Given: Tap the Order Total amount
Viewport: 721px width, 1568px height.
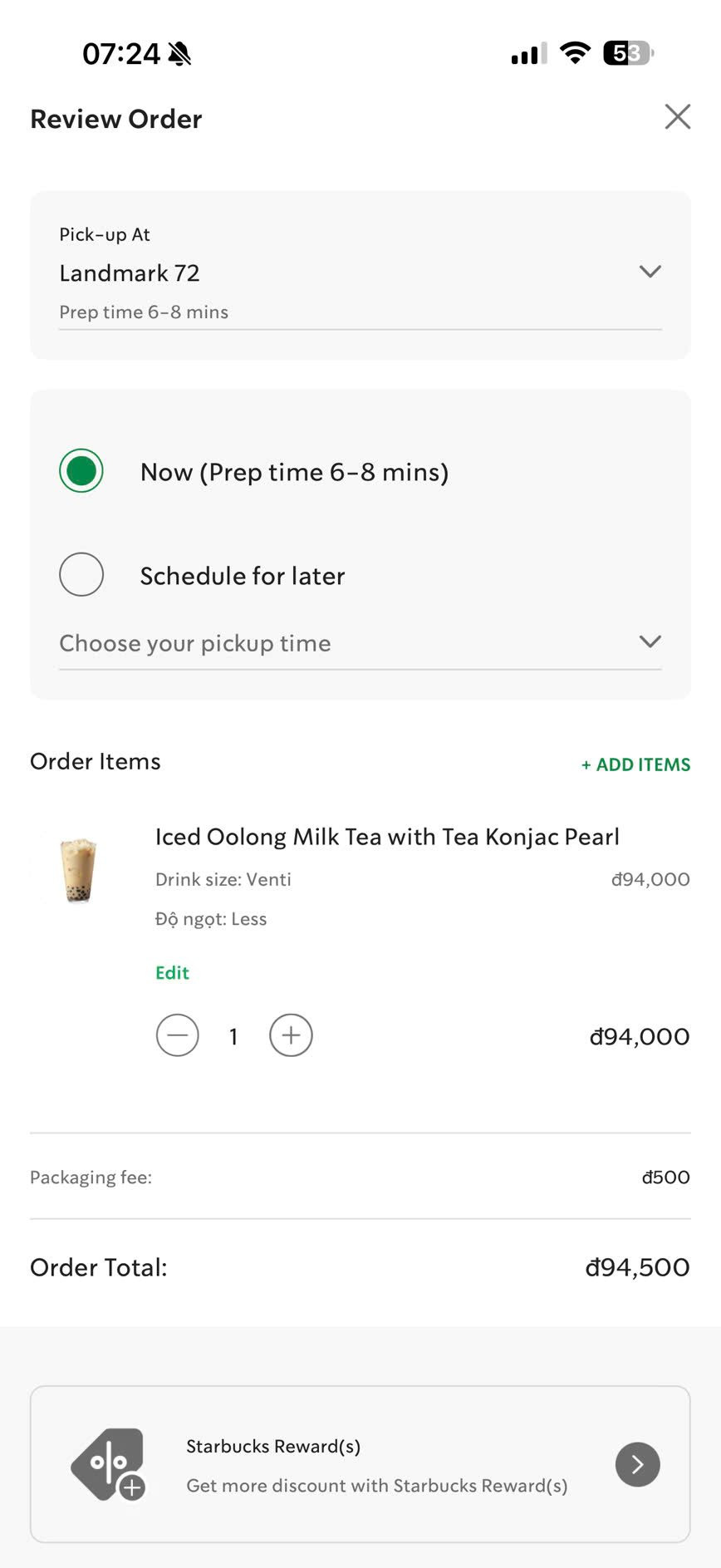Looking at the screenshot, I should 637,1267.
